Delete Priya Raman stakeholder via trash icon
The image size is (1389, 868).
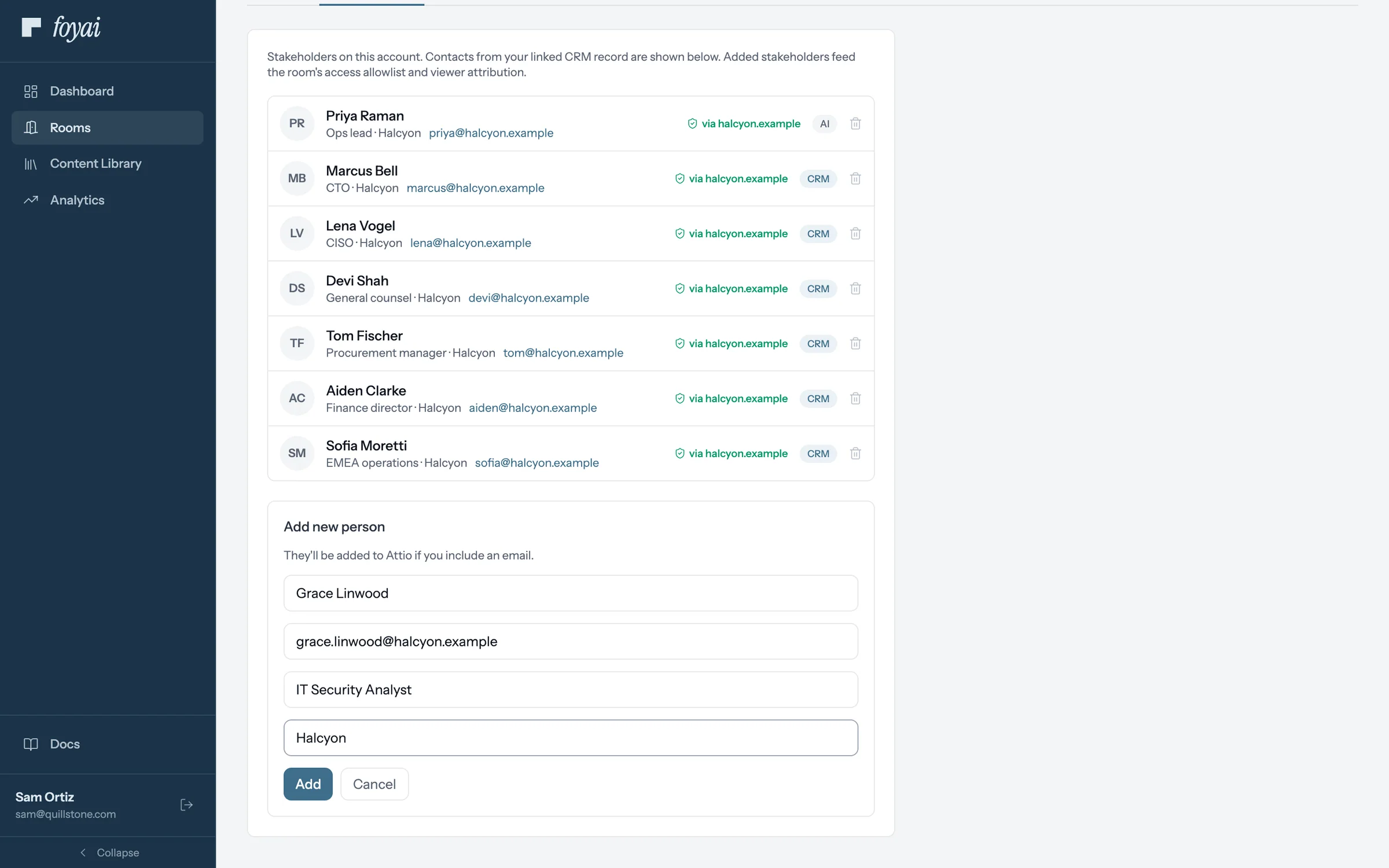855,123
